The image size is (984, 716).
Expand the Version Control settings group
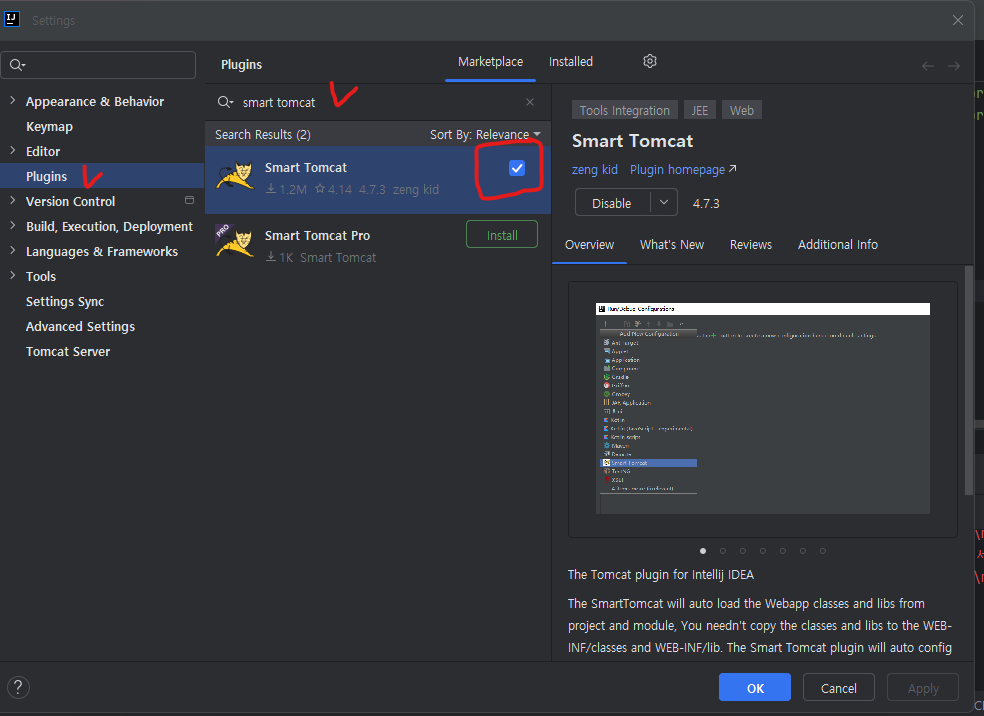13,201
